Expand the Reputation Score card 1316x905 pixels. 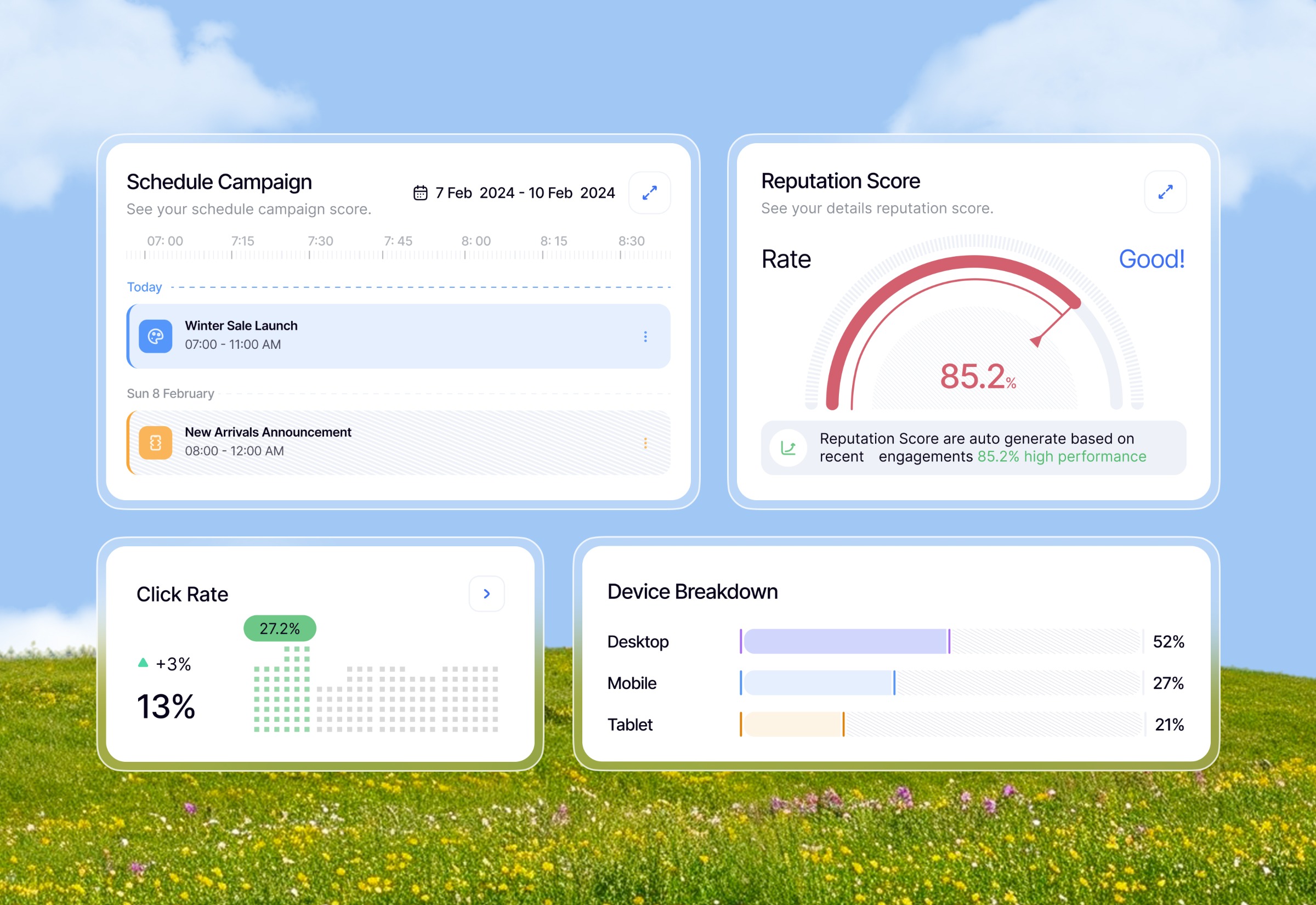[x=1165, y=192]
